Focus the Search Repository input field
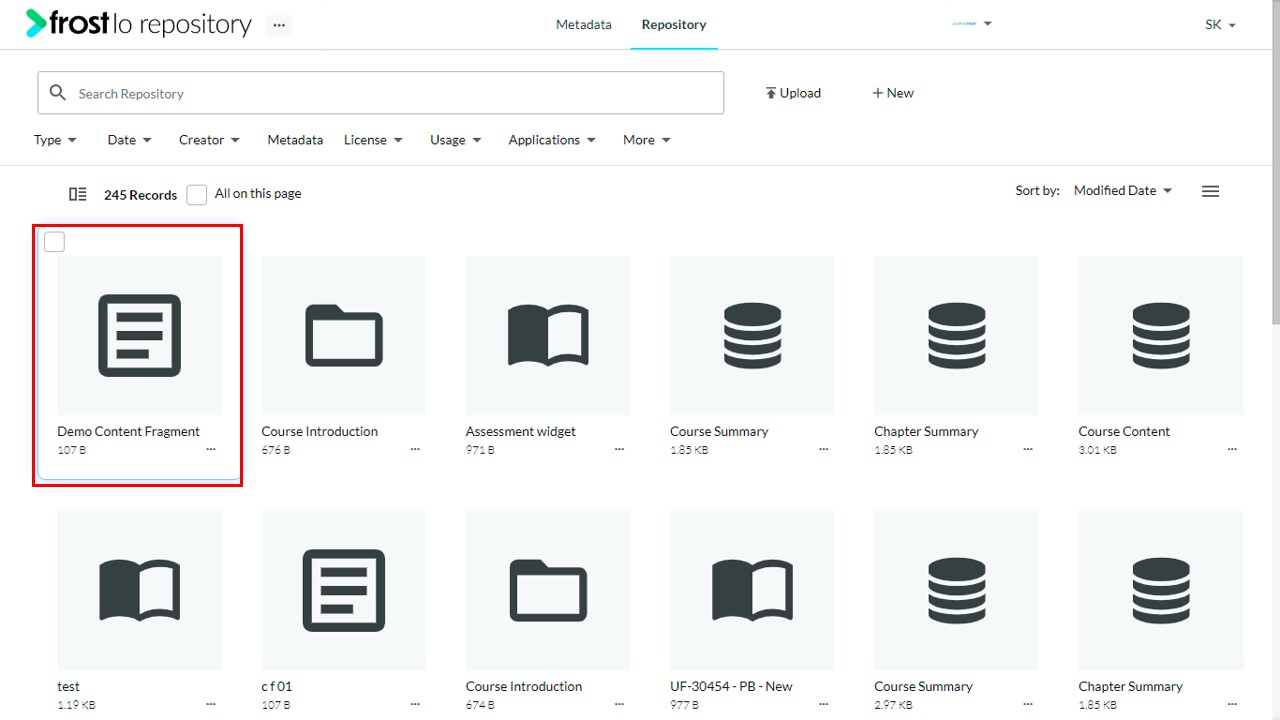 coord(381,93)
